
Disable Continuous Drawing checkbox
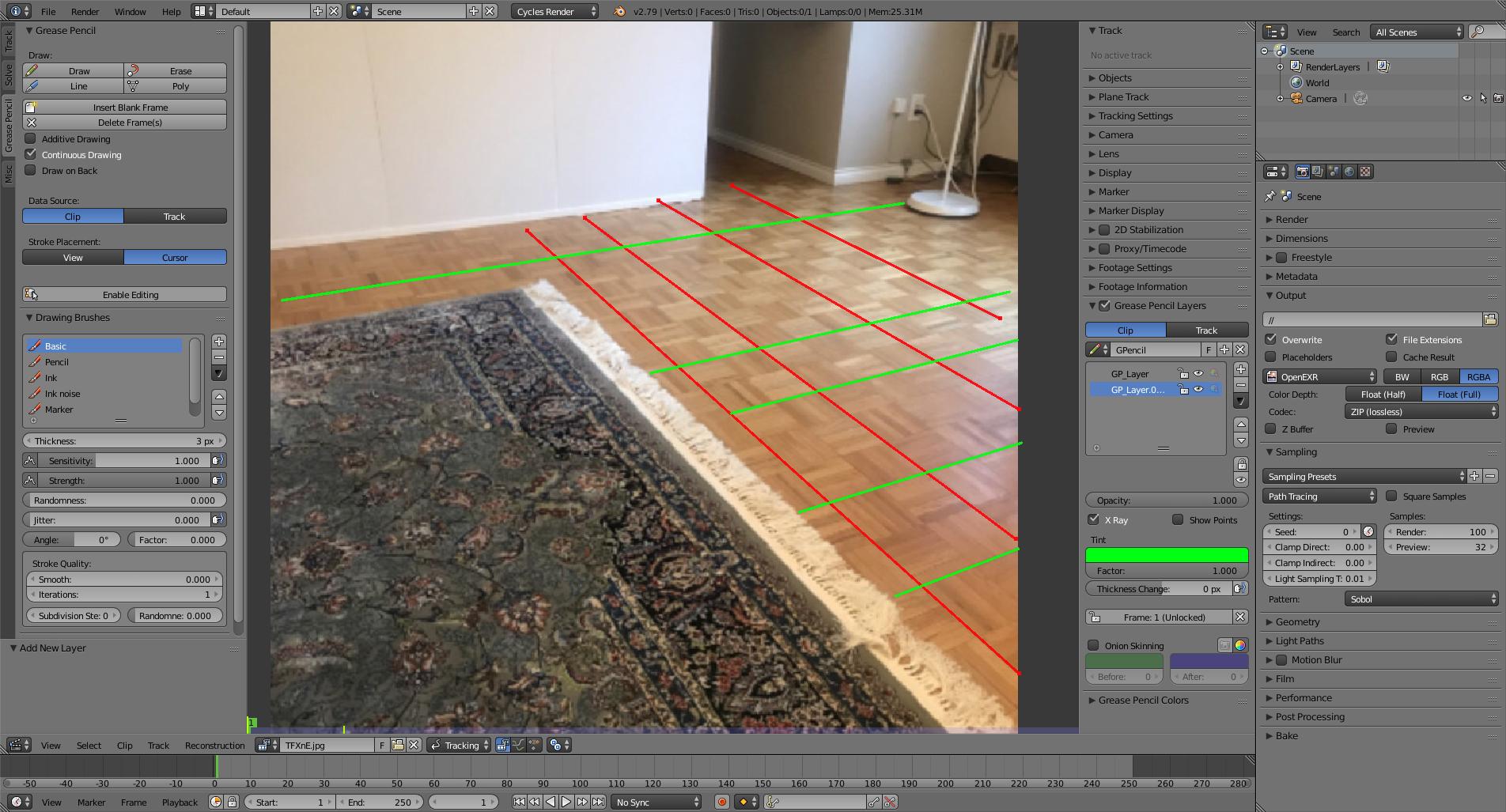[31, 154]
